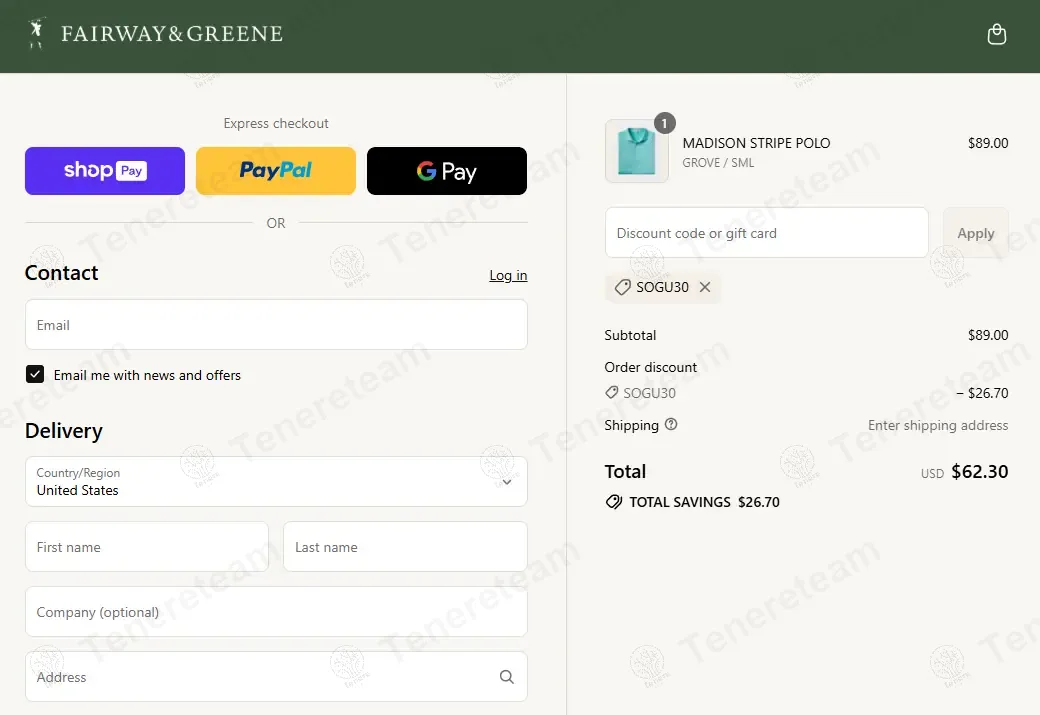
Task: Click the Madison Stripe Polo thumbnail
Action: [636, 151]
